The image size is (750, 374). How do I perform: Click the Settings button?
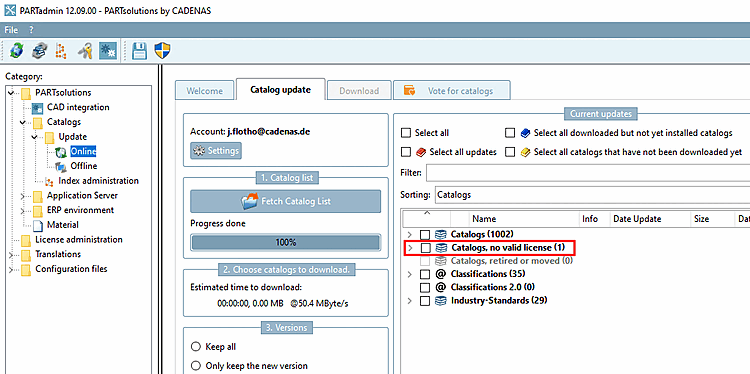point(215,151)
